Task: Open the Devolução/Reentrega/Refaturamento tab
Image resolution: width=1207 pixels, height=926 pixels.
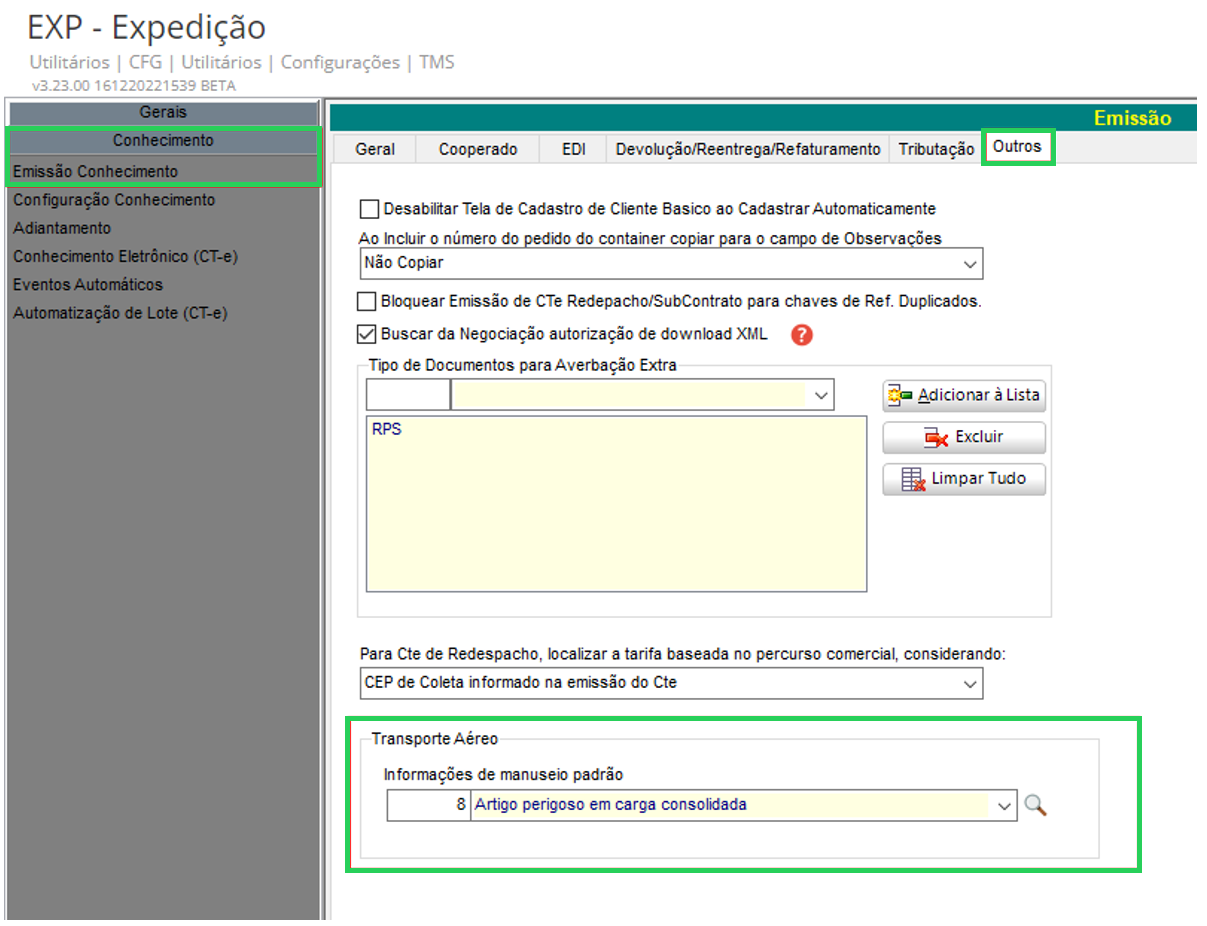Action: click(x=748, y=149)
